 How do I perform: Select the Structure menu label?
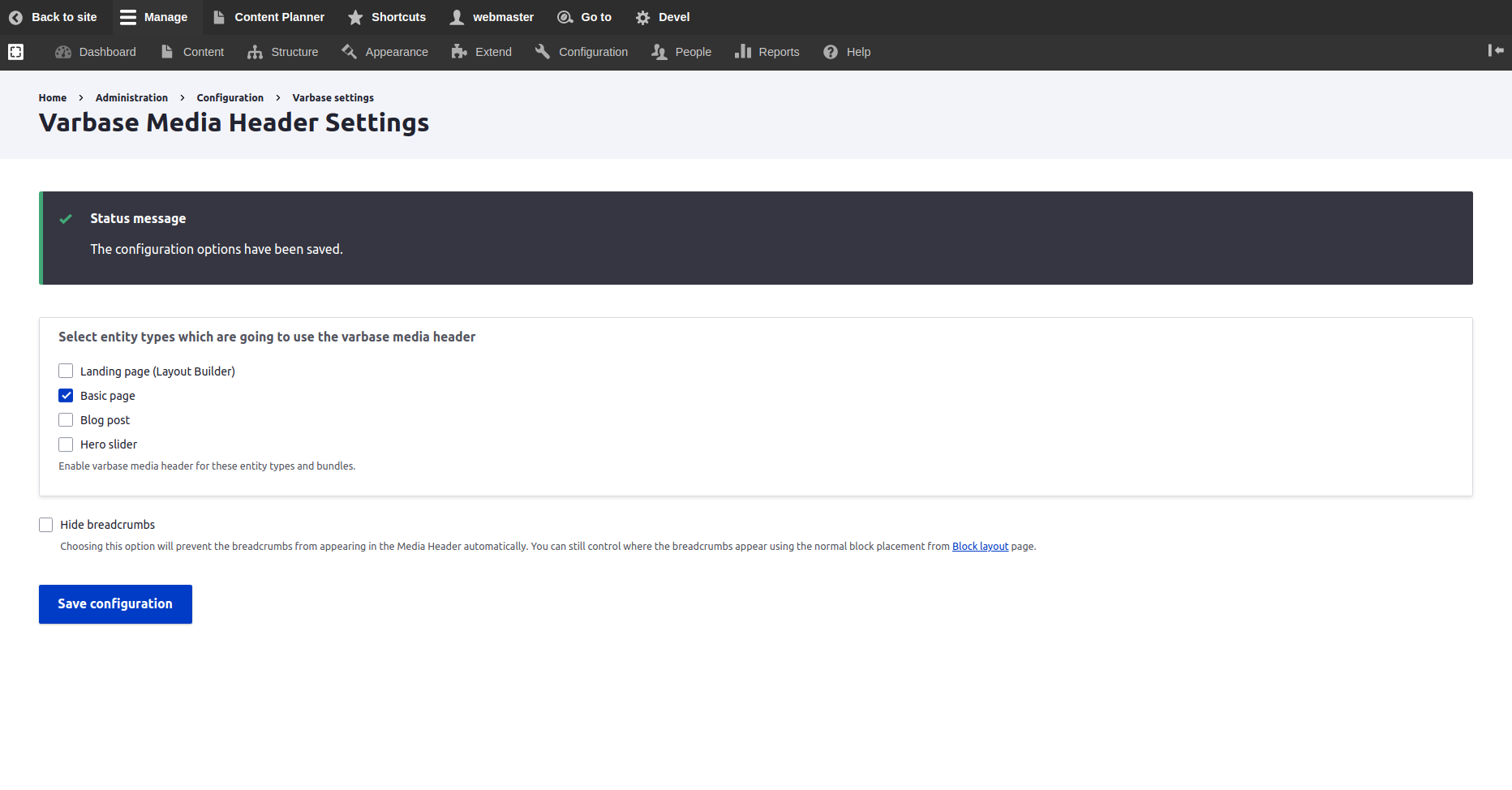point(294,52)
